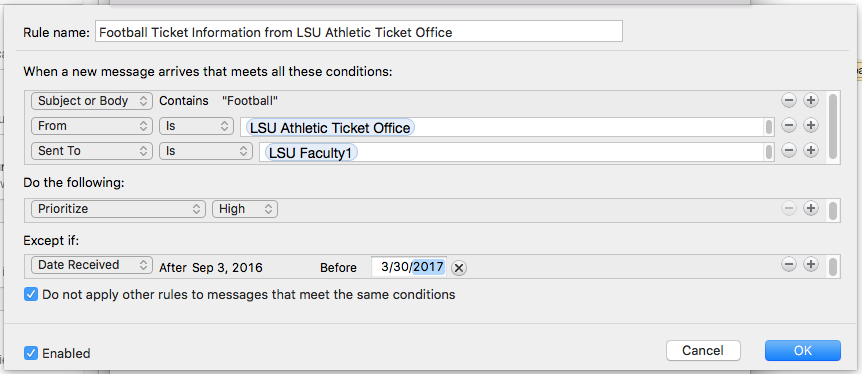Image resolution: width=862 pixels, height=374 pixels.
Task: Add another exception with plus icon
Action: point(811,265)
